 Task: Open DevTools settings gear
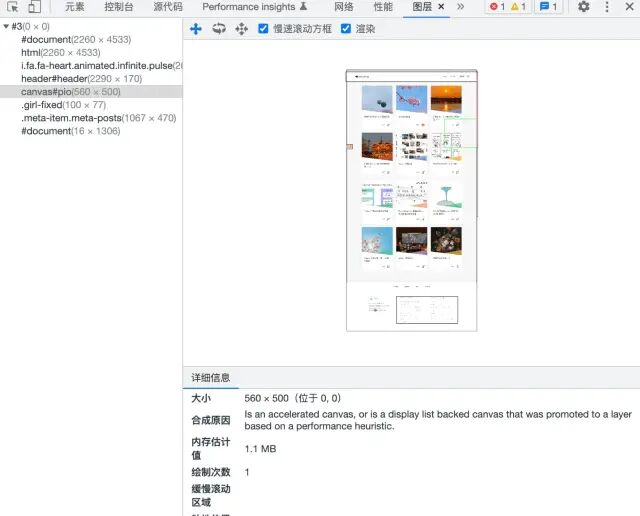(x=584, y=7)
